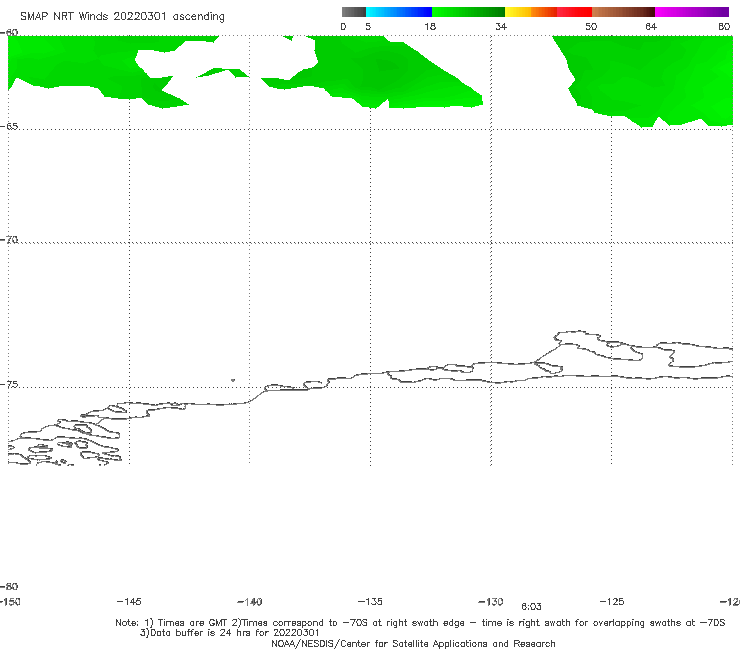Click the latitude label '-75'
The image size is (740, 650).
tap(9, 385)
